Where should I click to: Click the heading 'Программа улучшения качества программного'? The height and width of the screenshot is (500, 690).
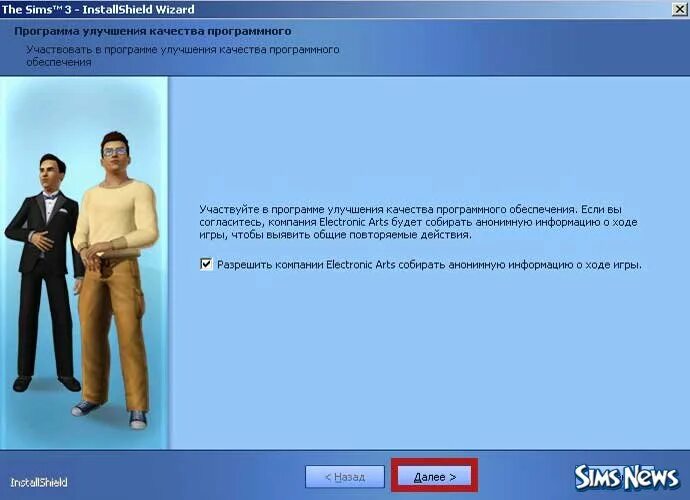pos(153,31)
